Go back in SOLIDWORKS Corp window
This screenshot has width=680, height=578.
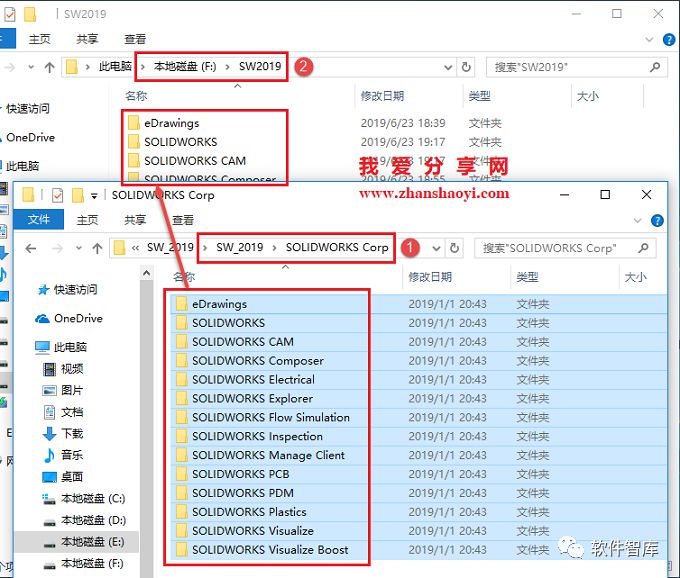click(x=30, y=248)
